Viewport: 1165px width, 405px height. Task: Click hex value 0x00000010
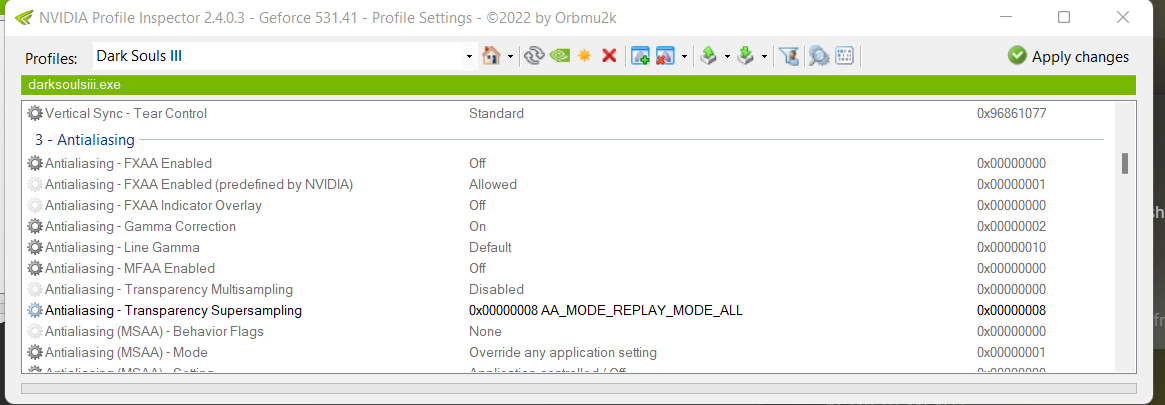[1011, 247]
